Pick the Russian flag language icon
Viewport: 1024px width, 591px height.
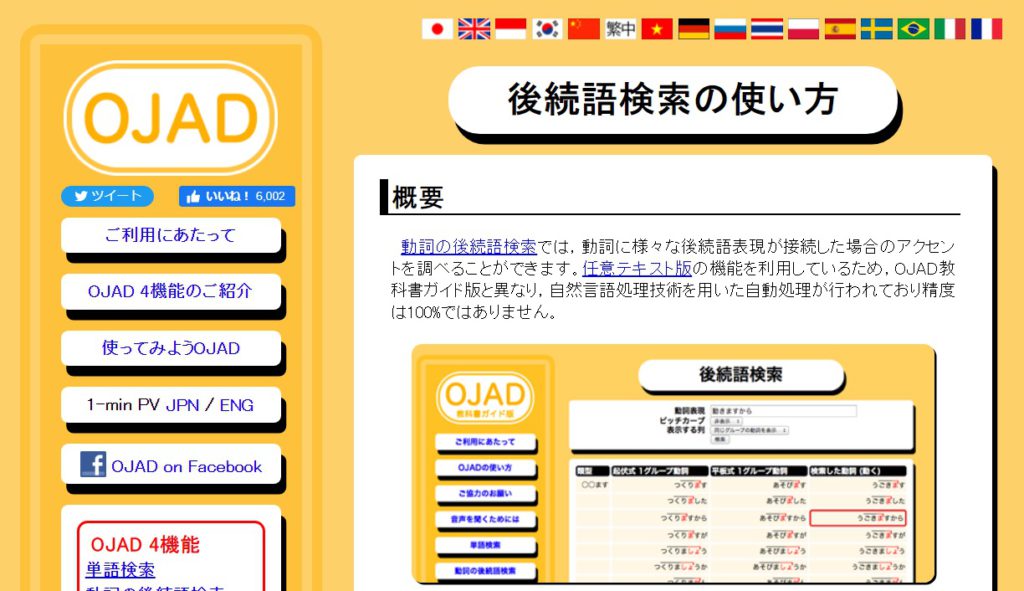(x=730, y=28)
